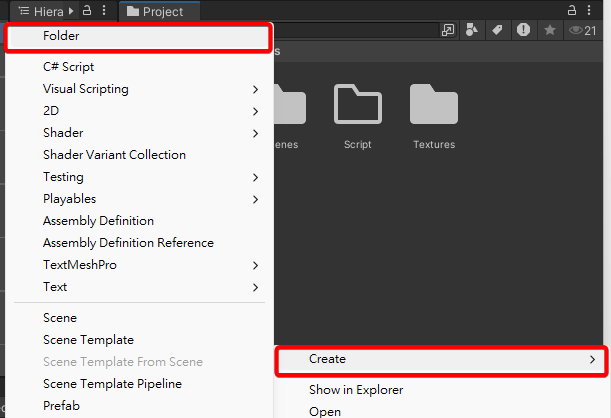Screen dimensions: 611x418
Task: Open the Textures folder
Action: (x=433, y=117)
